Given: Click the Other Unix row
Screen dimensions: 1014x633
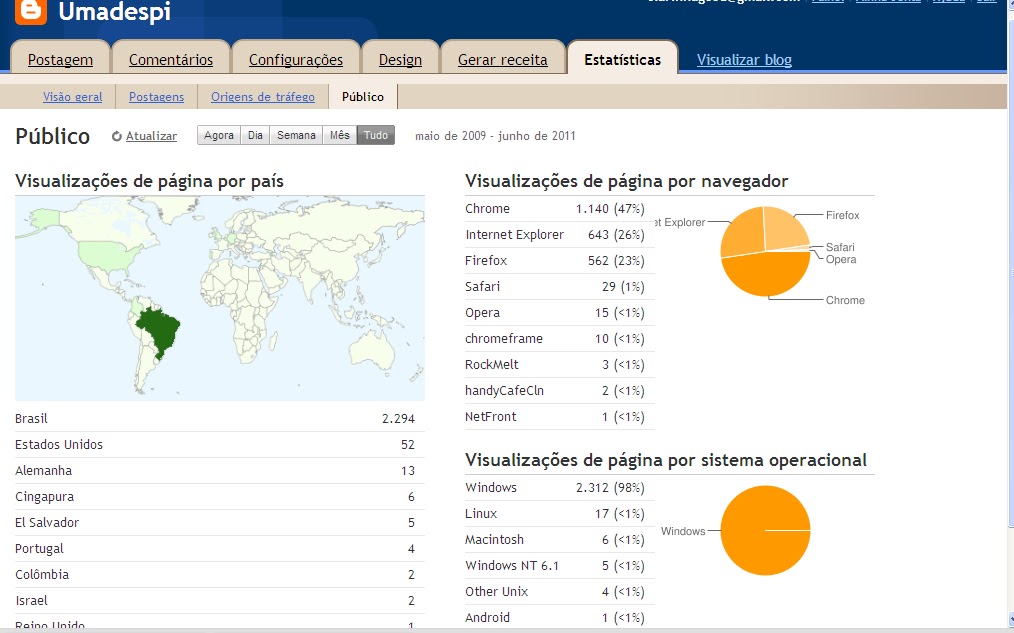Looking at the screenshot, I should (x=559, y=592).
